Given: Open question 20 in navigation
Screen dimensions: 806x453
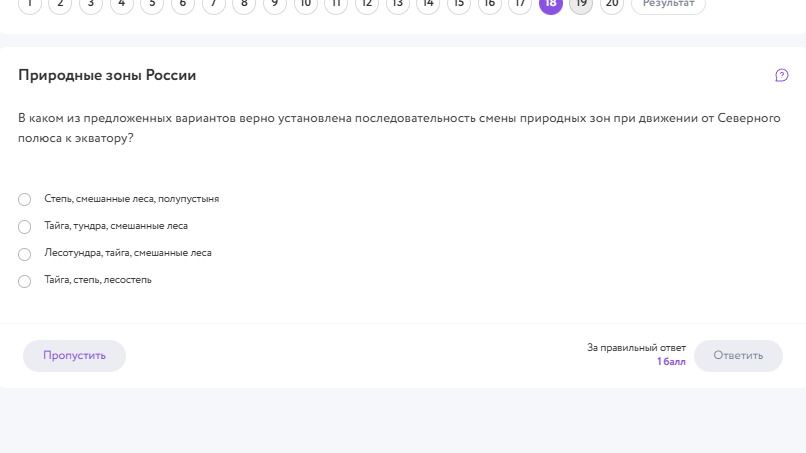Looking at the screenshot, I should [x=612, y=4].
